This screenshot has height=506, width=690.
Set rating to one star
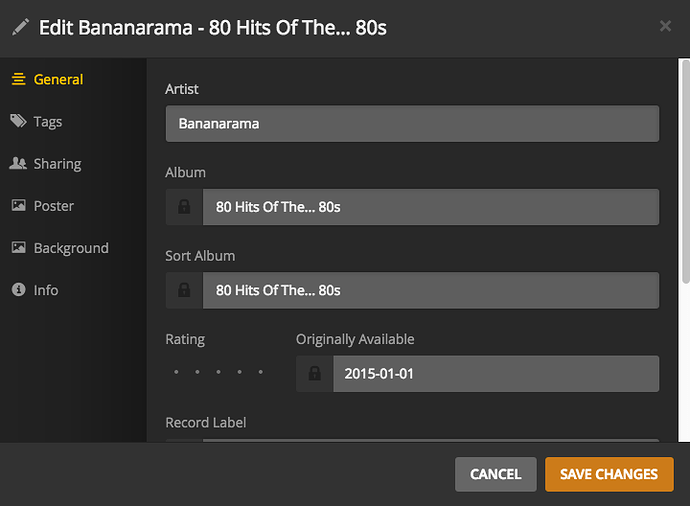(176, 373)
